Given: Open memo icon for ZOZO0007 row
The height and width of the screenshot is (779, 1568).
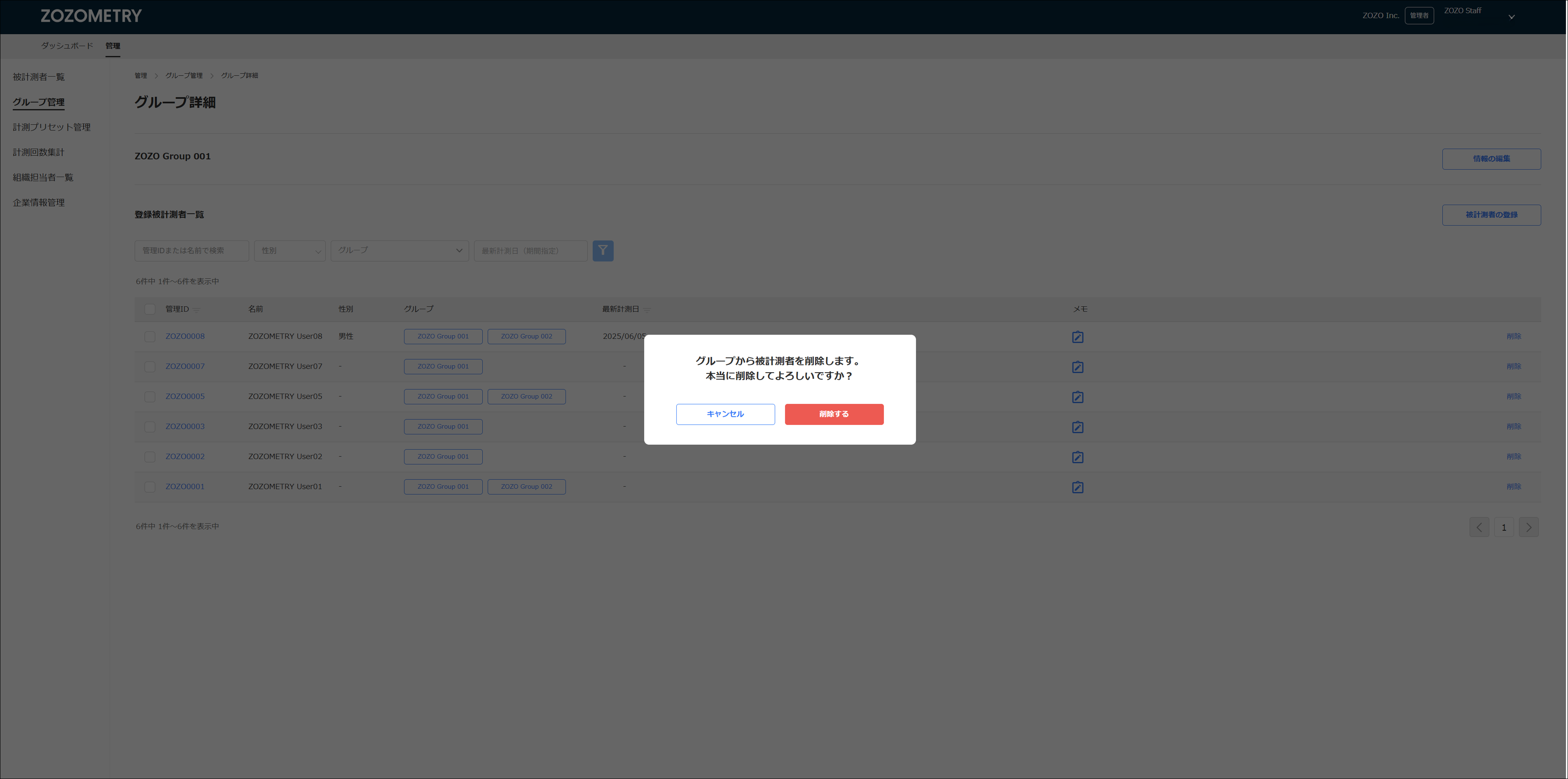Looking at the screenshot, I should point(1077,367).
